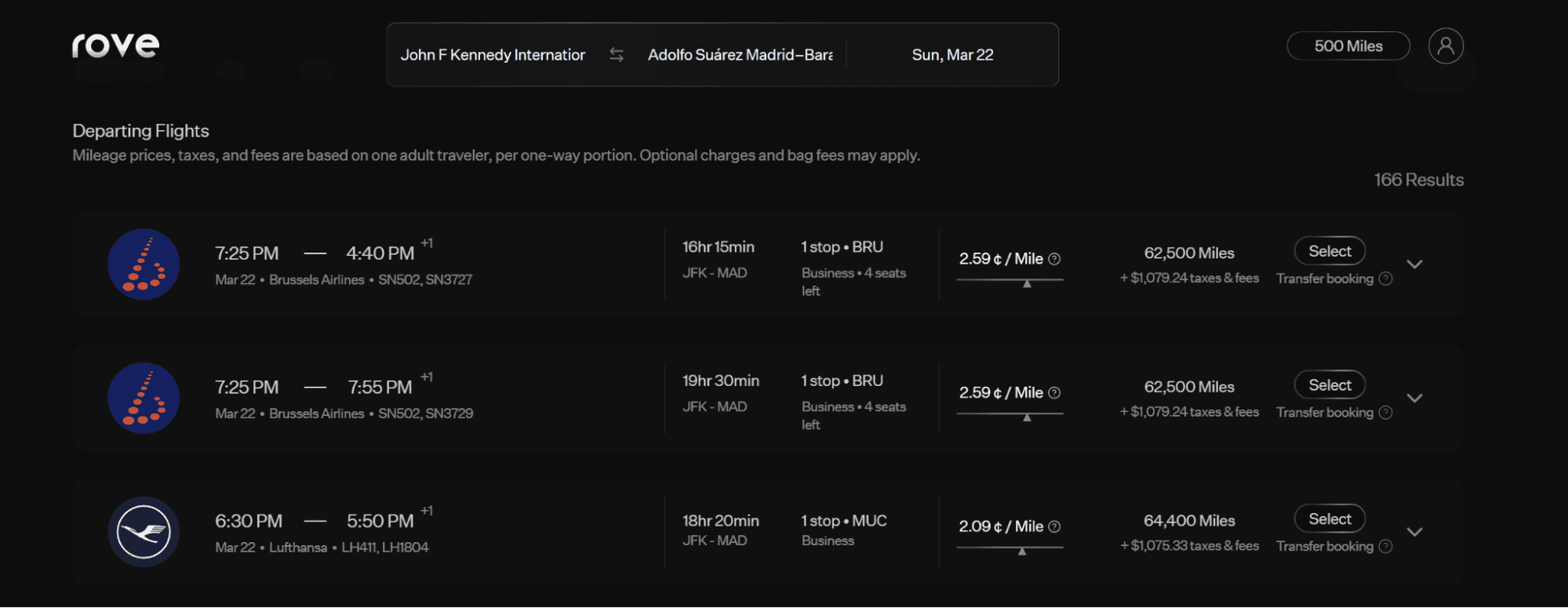
Task: Click '19hr 30min' duration text
Action: tap(721, 380)
